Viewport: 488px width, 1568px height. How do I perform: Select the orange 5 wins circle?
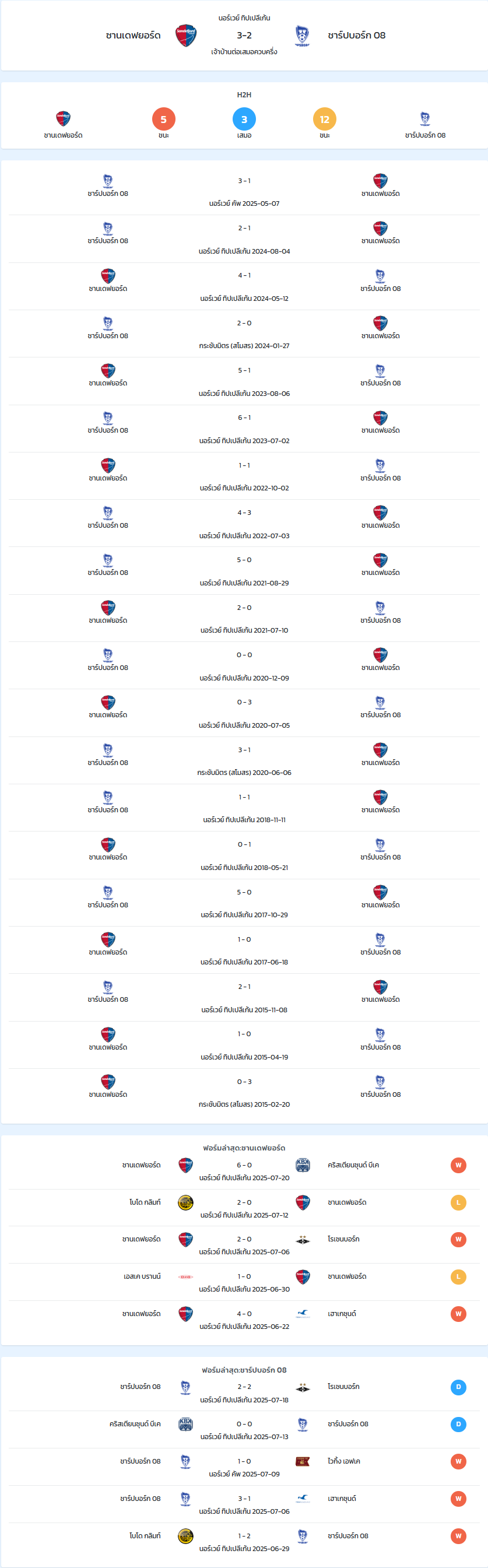164,120
